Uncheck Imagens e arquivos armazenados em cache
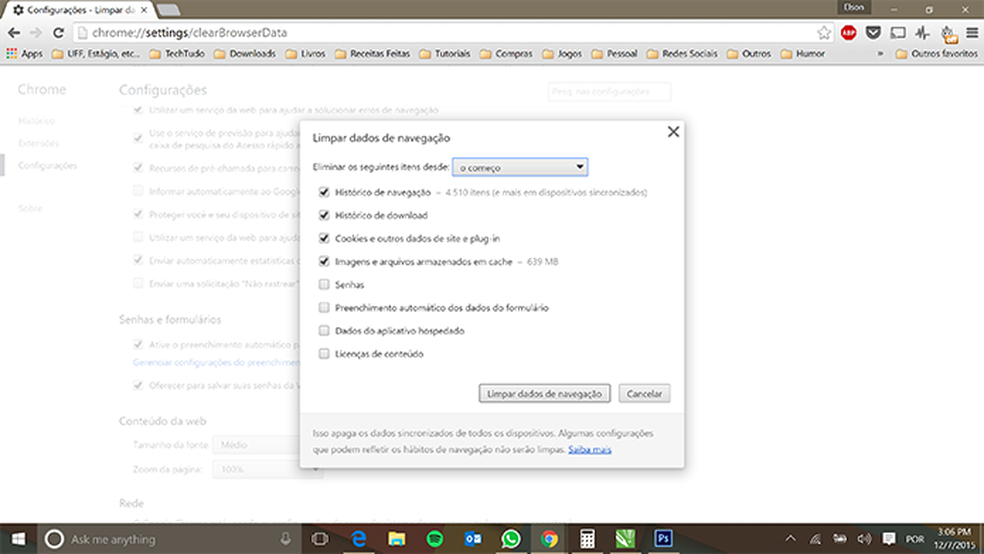 click(324, 262)
